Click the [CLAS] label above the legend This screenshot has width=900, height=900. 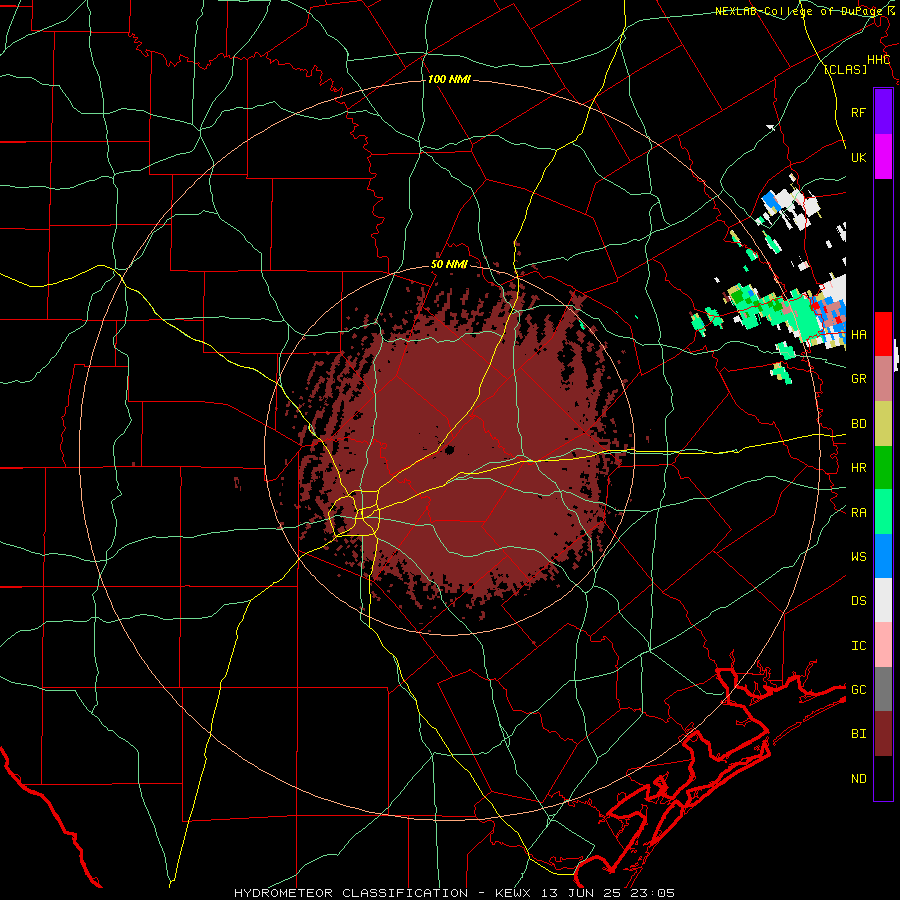pyautogui.click(x=845, y=69)
